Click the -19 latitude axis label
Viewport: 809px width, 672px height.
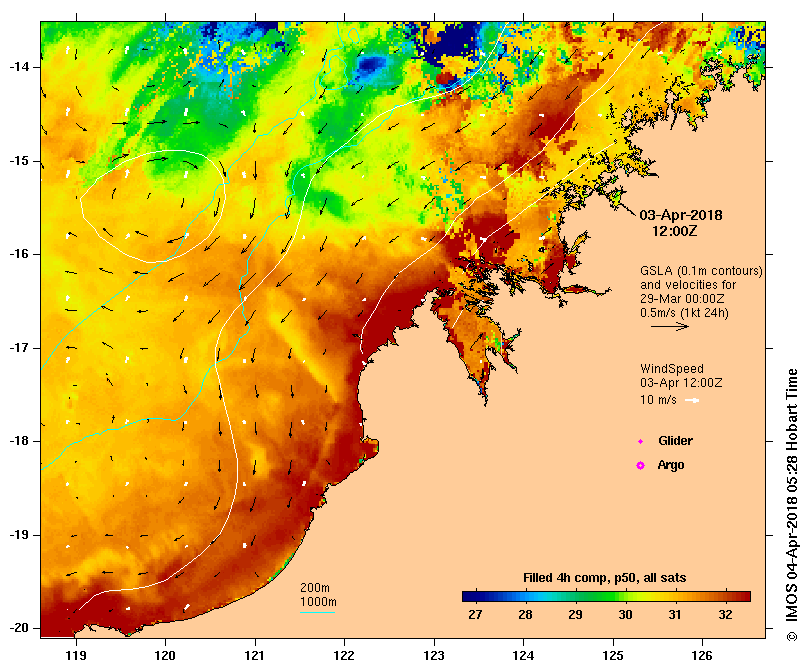(x=19, y=535)
